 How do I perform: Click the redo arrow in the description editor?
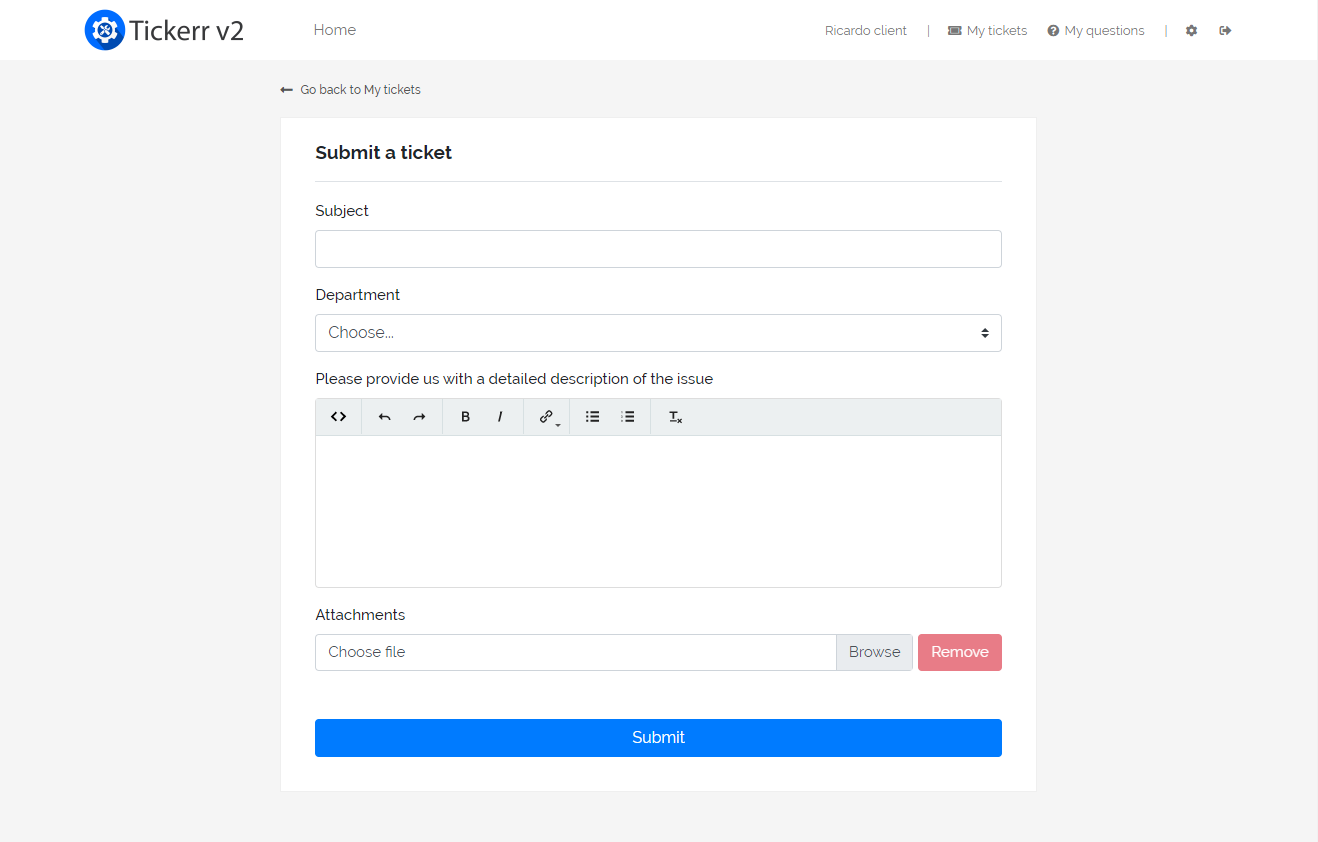pyautogui.click(x=419, y=416)
